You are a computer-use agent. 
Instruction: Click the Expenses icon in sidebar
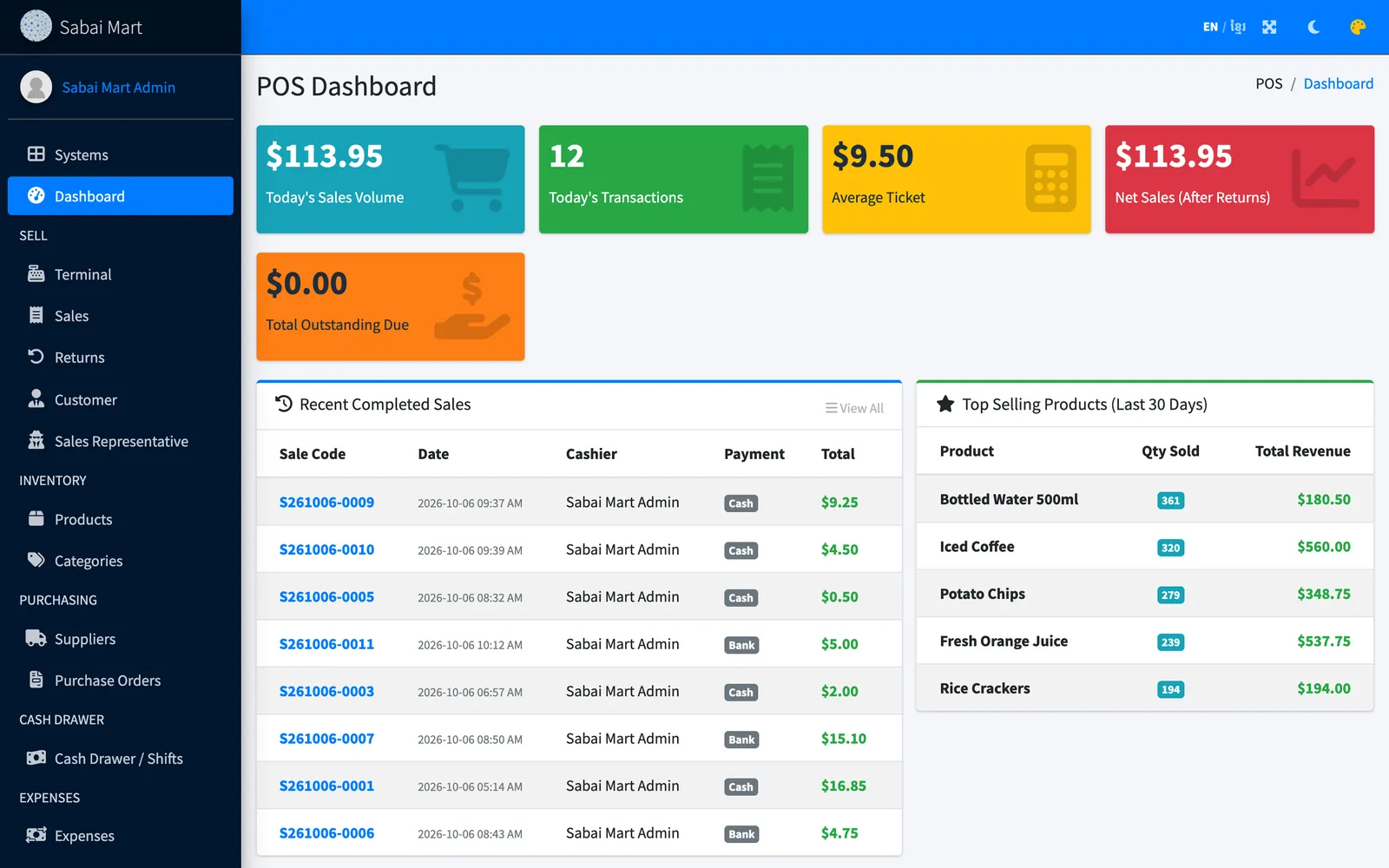coord(36,835)
